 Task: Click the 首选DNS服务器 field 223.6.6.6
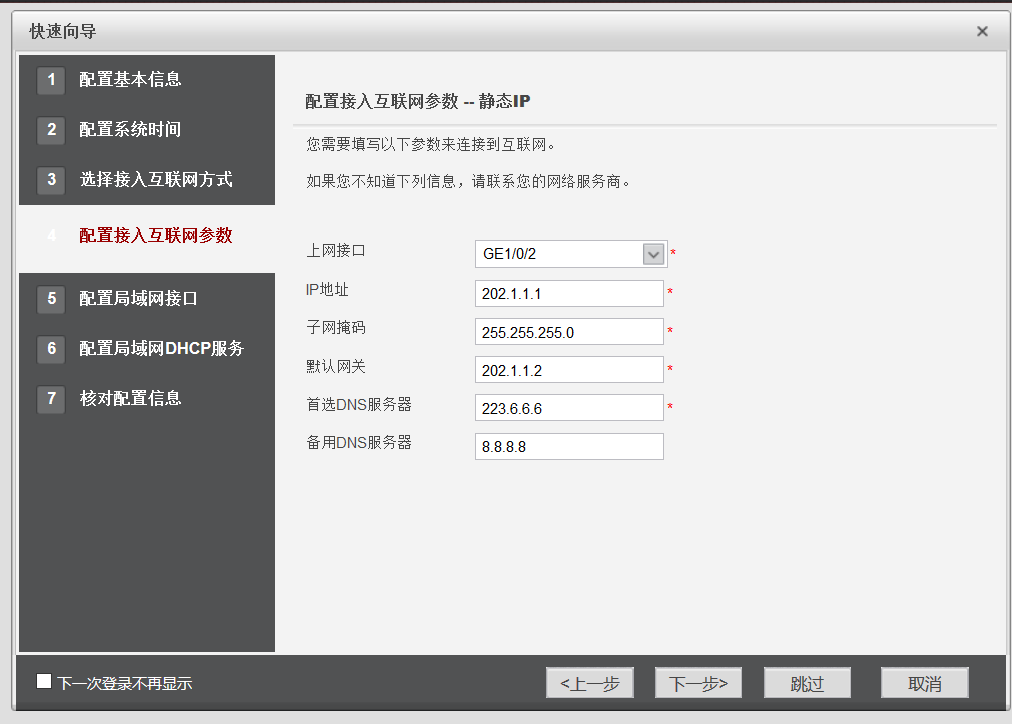pyautogui.click(x=569, y=408)
